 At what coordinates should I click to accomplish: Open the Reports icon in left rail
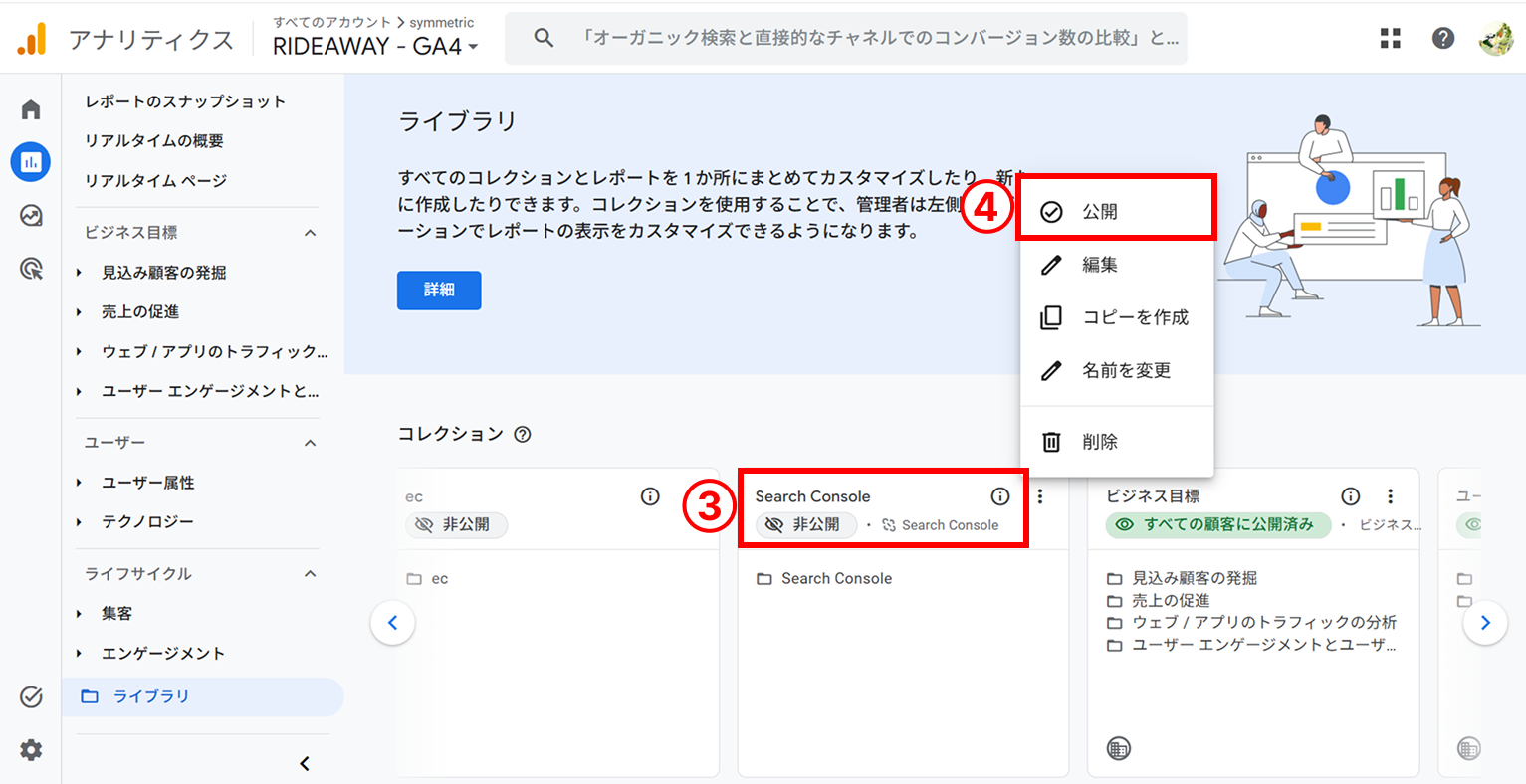31,161
